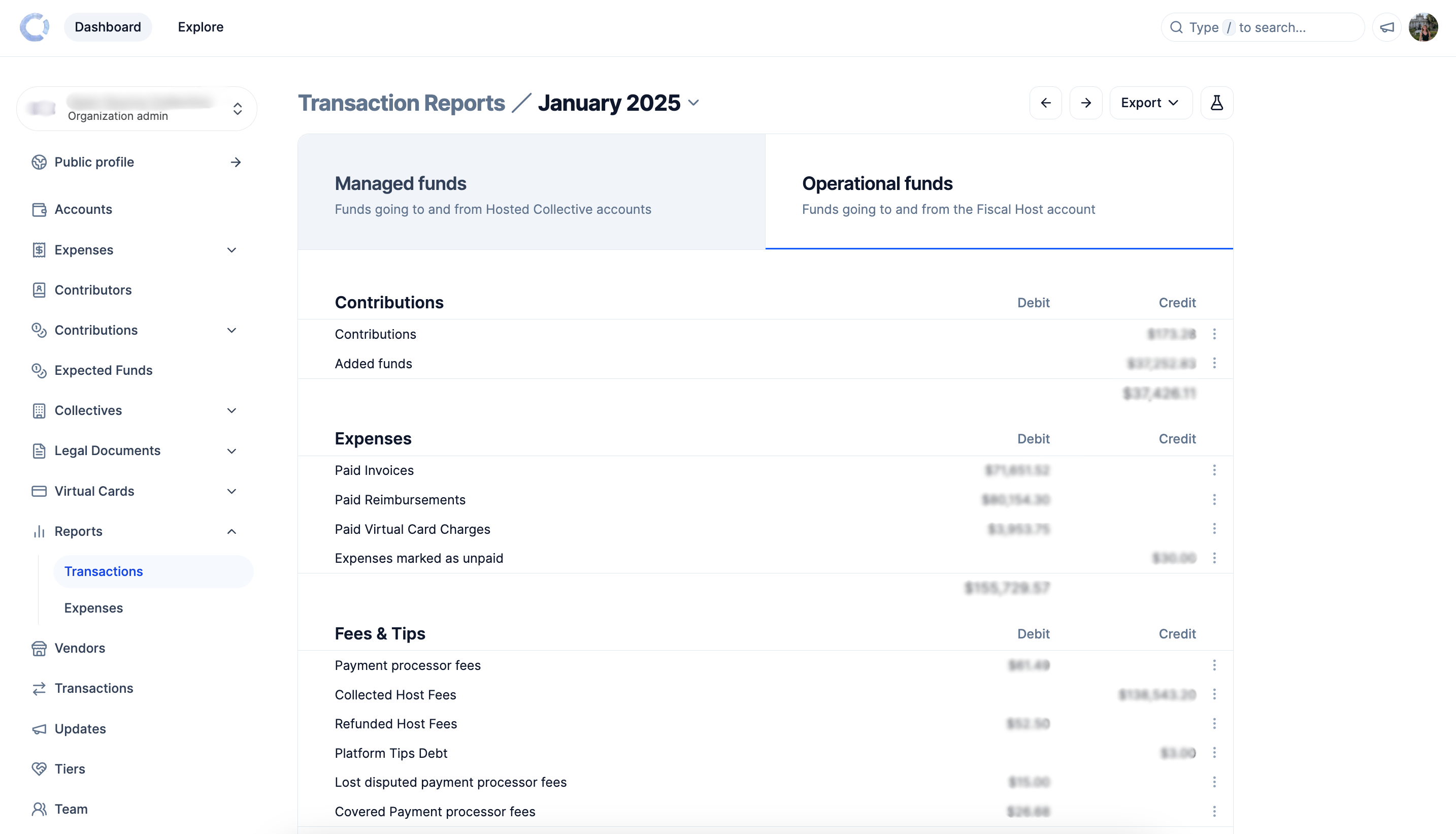Go to previous month report arrow

pyautogui.click(x=1045, y=103)
